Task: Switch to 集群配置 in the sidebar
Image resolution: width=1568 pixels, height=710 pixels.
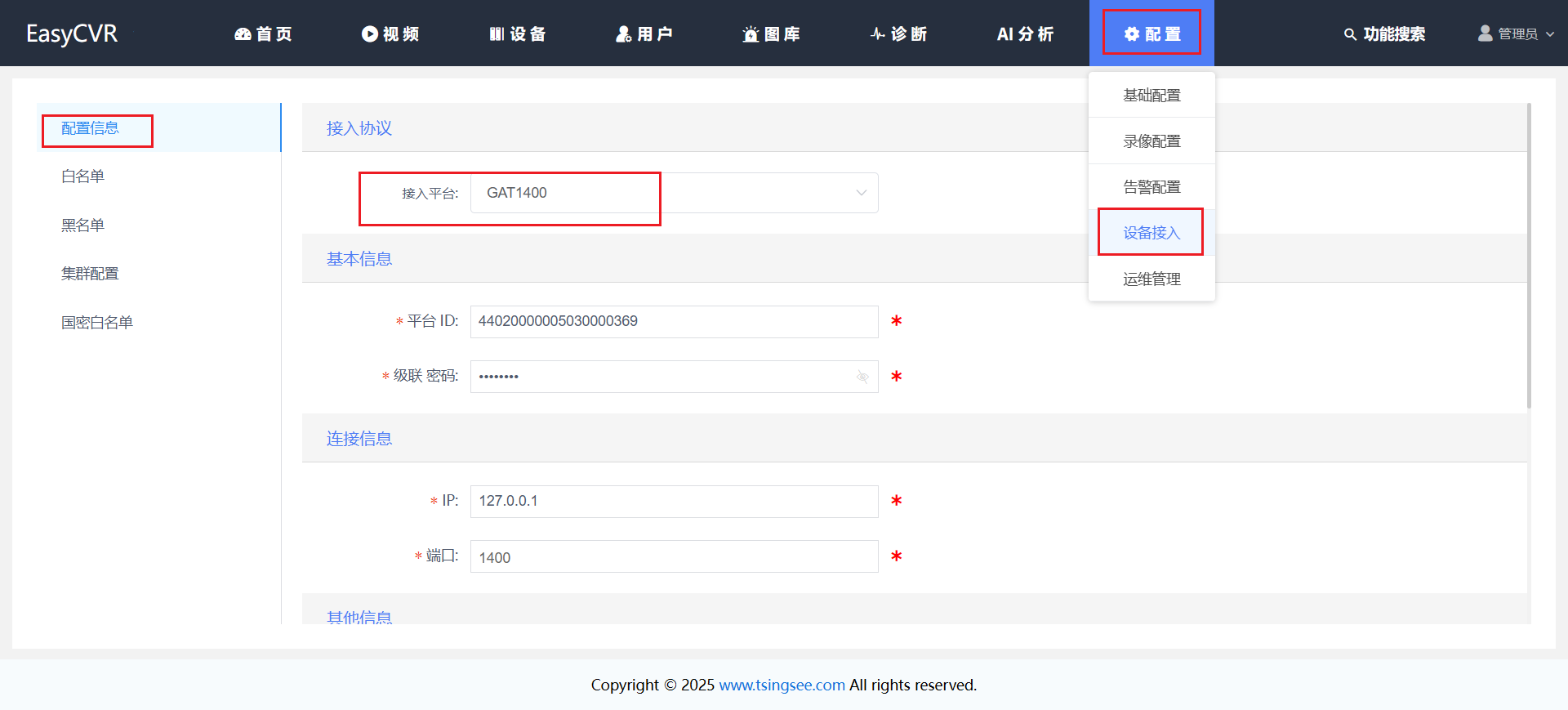Action: (90, 274)
